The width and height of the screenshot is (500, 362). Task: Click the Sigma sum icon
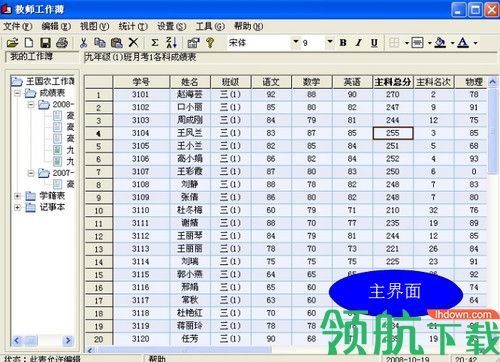point(155,43)
